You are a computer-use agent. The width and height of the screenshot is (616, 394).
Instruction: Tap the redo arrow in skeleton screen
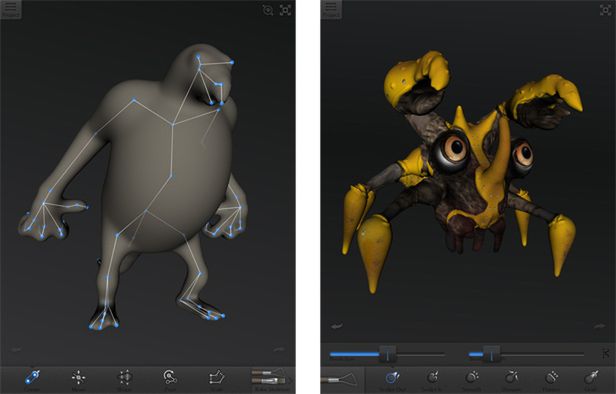(279, 349)
